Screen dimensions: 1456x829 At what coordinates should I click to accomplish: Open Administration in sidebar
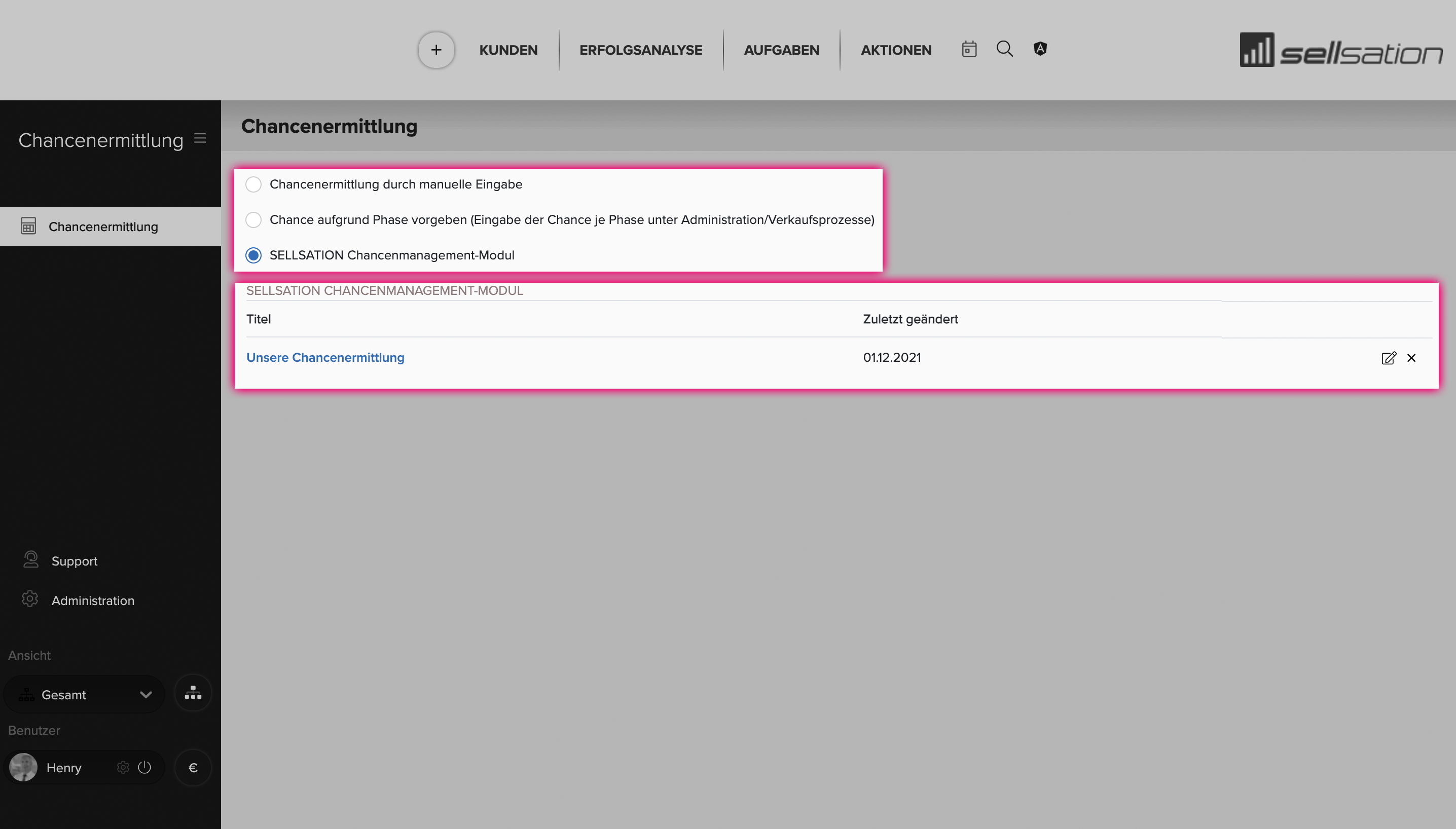tap(93, 600)
